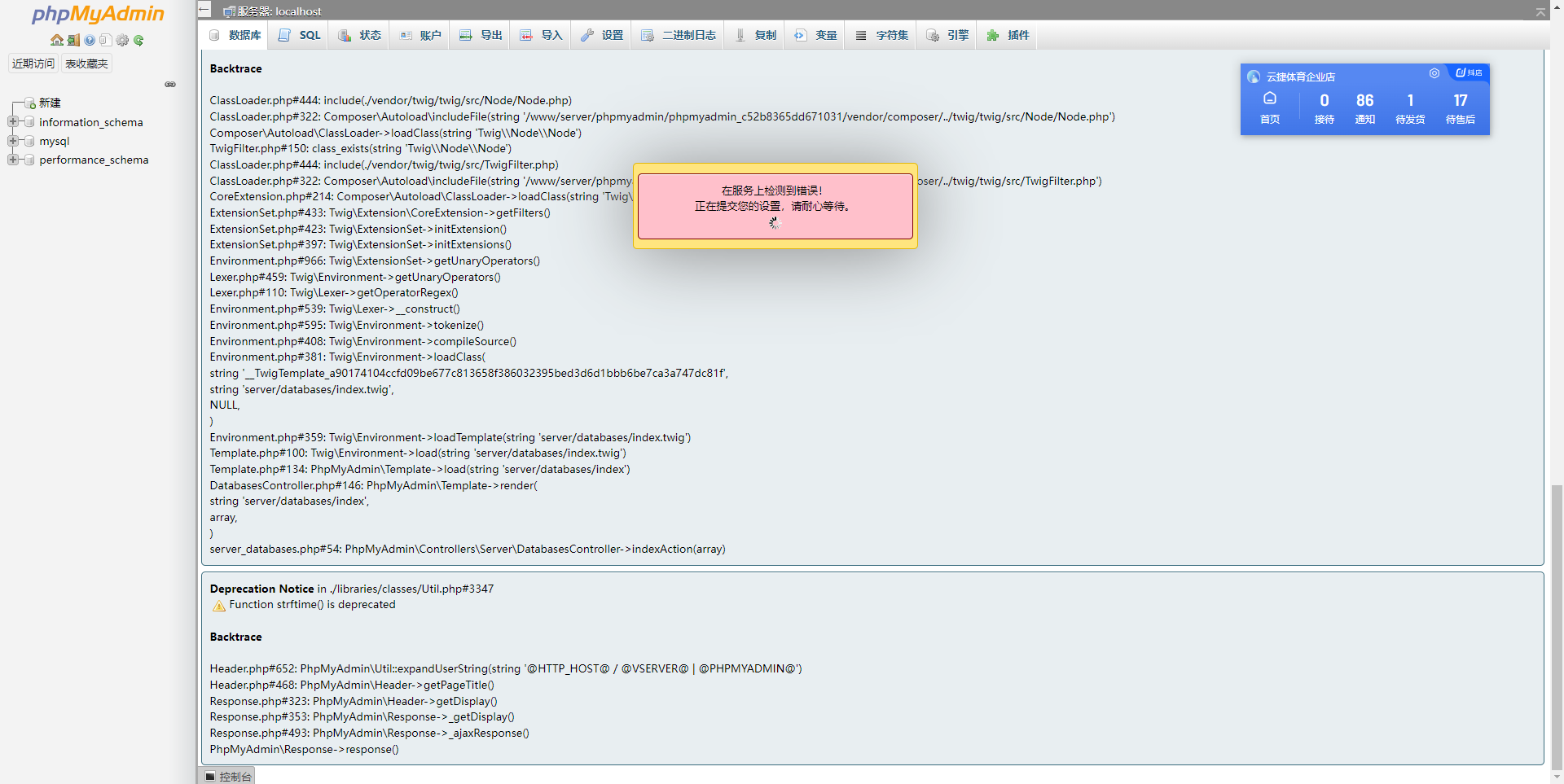Click the 接待 count in shop widget
The image size is (1564, 784).
1325,107
